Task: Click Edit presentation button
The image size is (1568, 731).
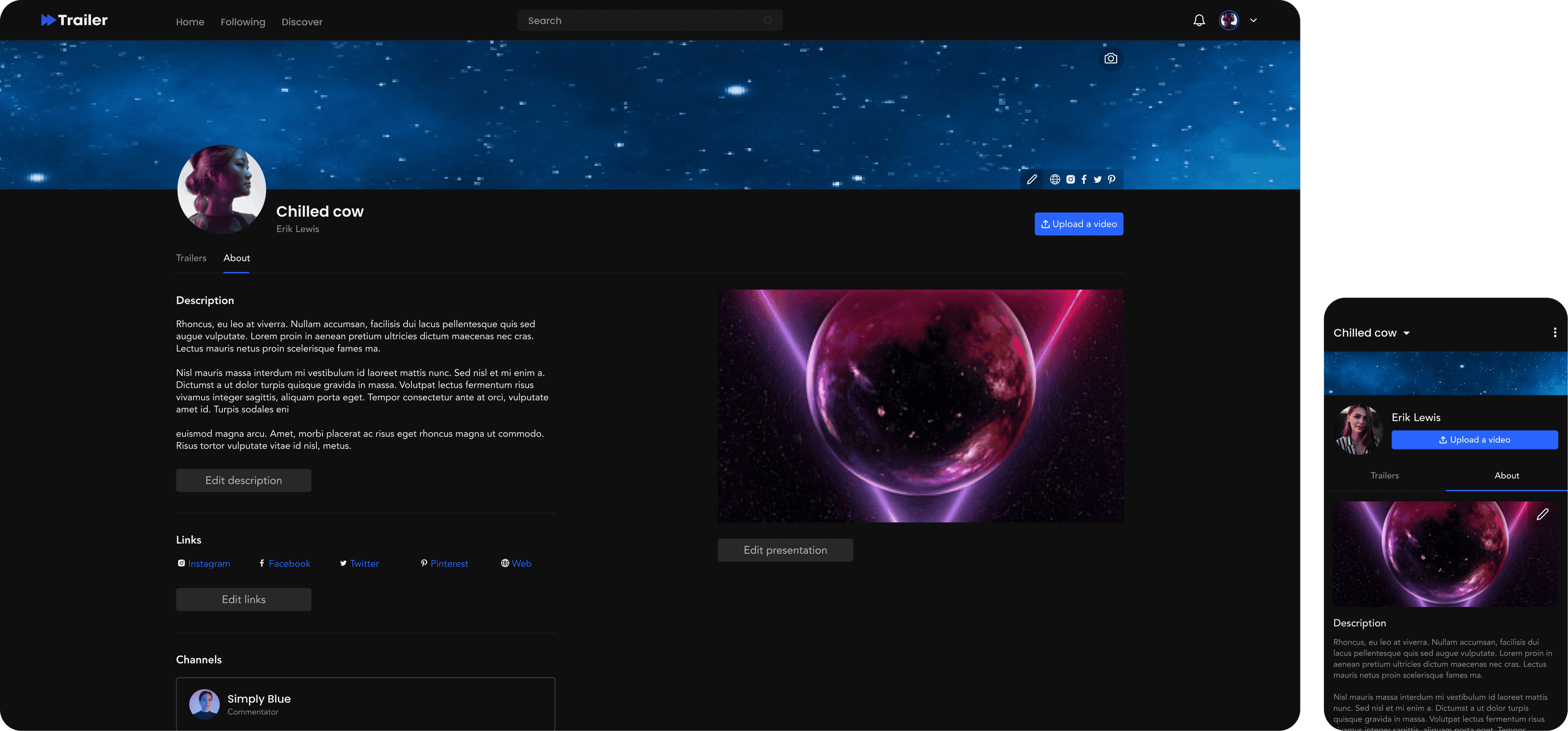Action: pyautogui.click(x=785, y=550)
